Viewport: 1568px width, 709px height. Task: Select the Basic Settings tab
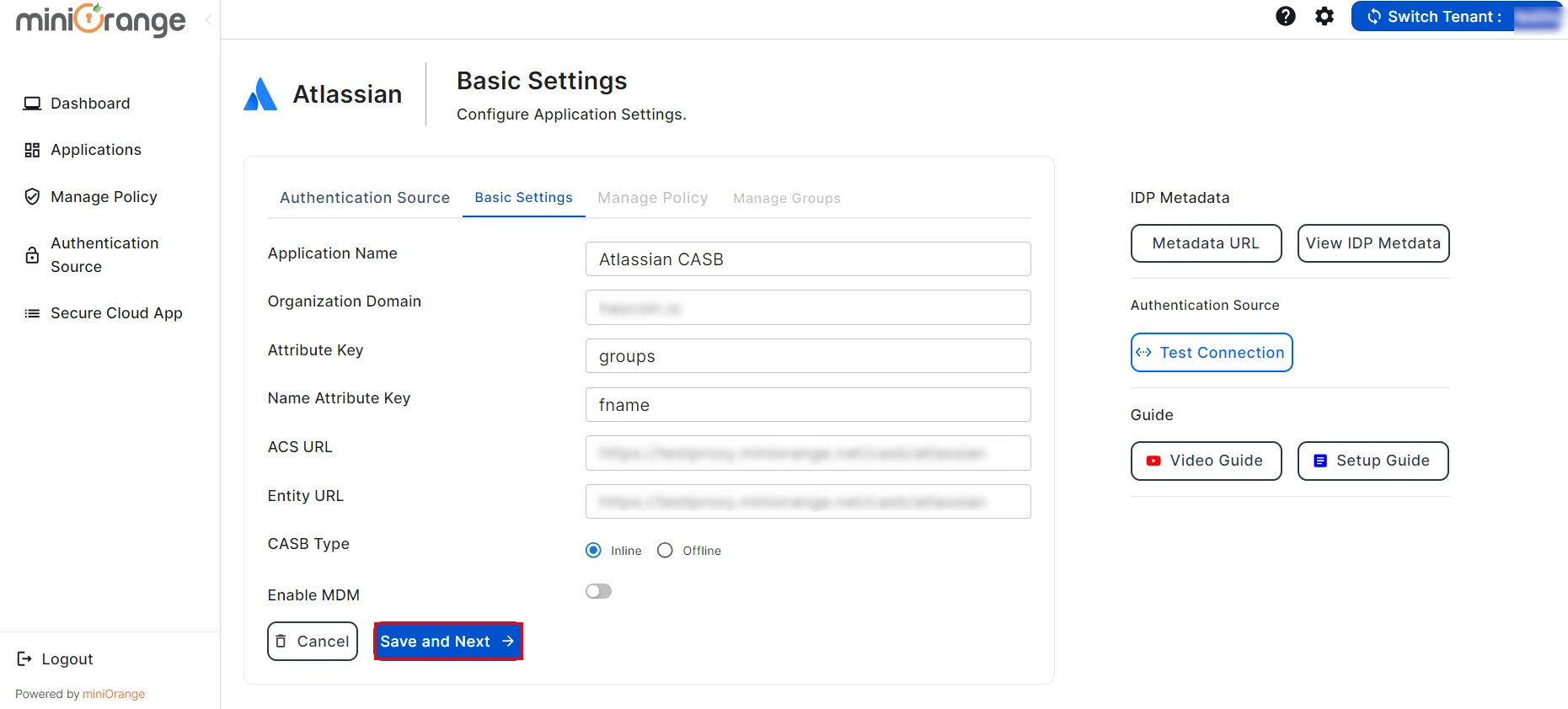(523, 198)
